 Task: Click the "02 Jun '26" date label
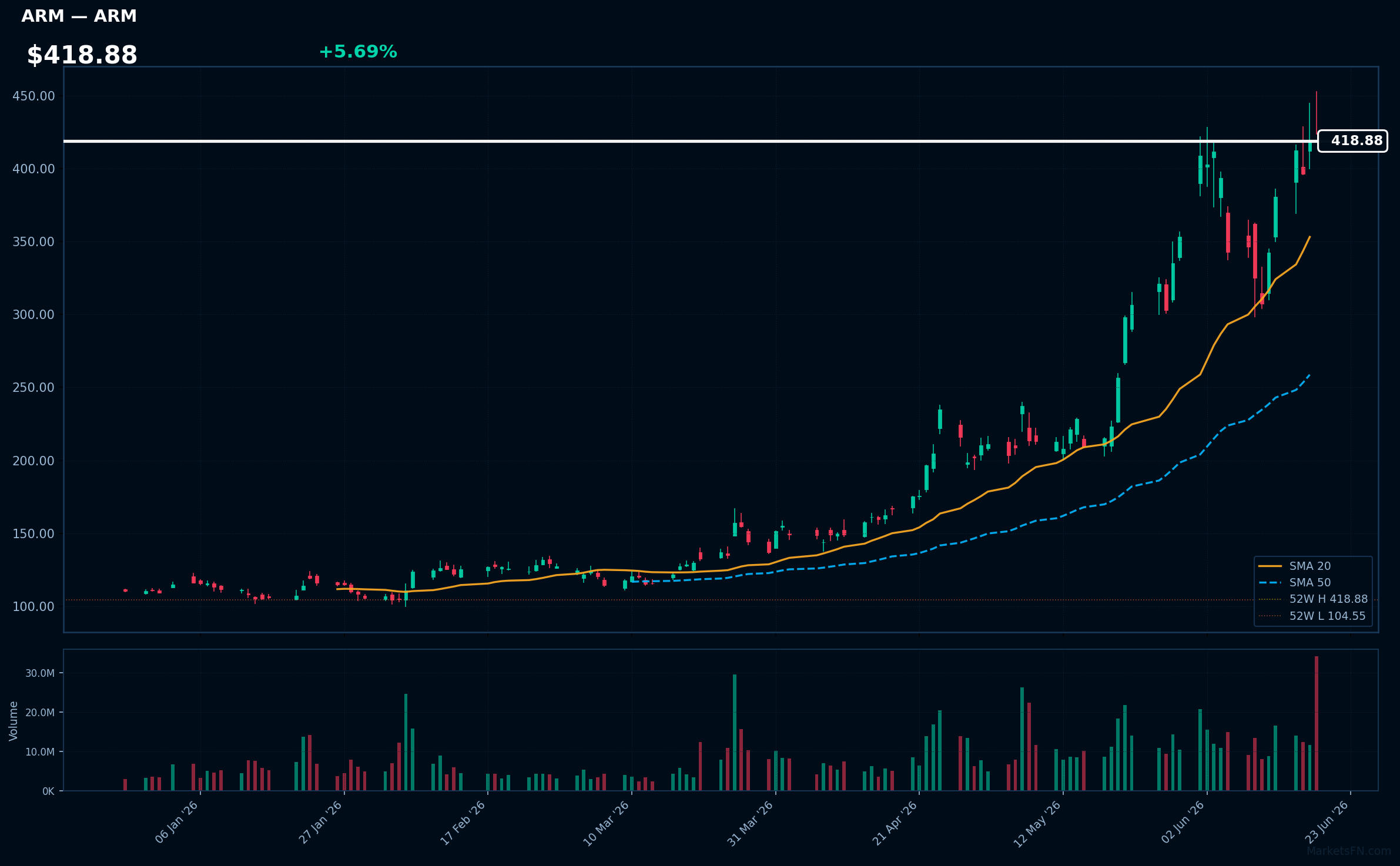[1183, 823]
